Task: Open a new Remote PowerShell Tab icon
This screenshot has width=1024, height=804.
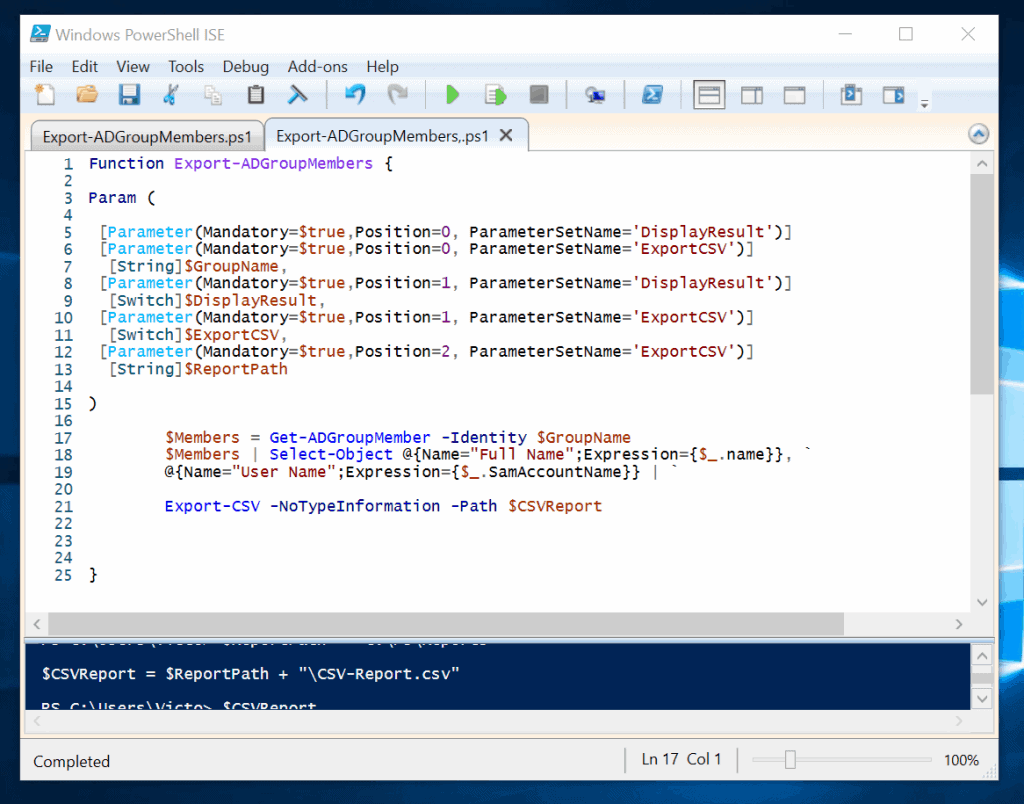Action: pos(596,95)
